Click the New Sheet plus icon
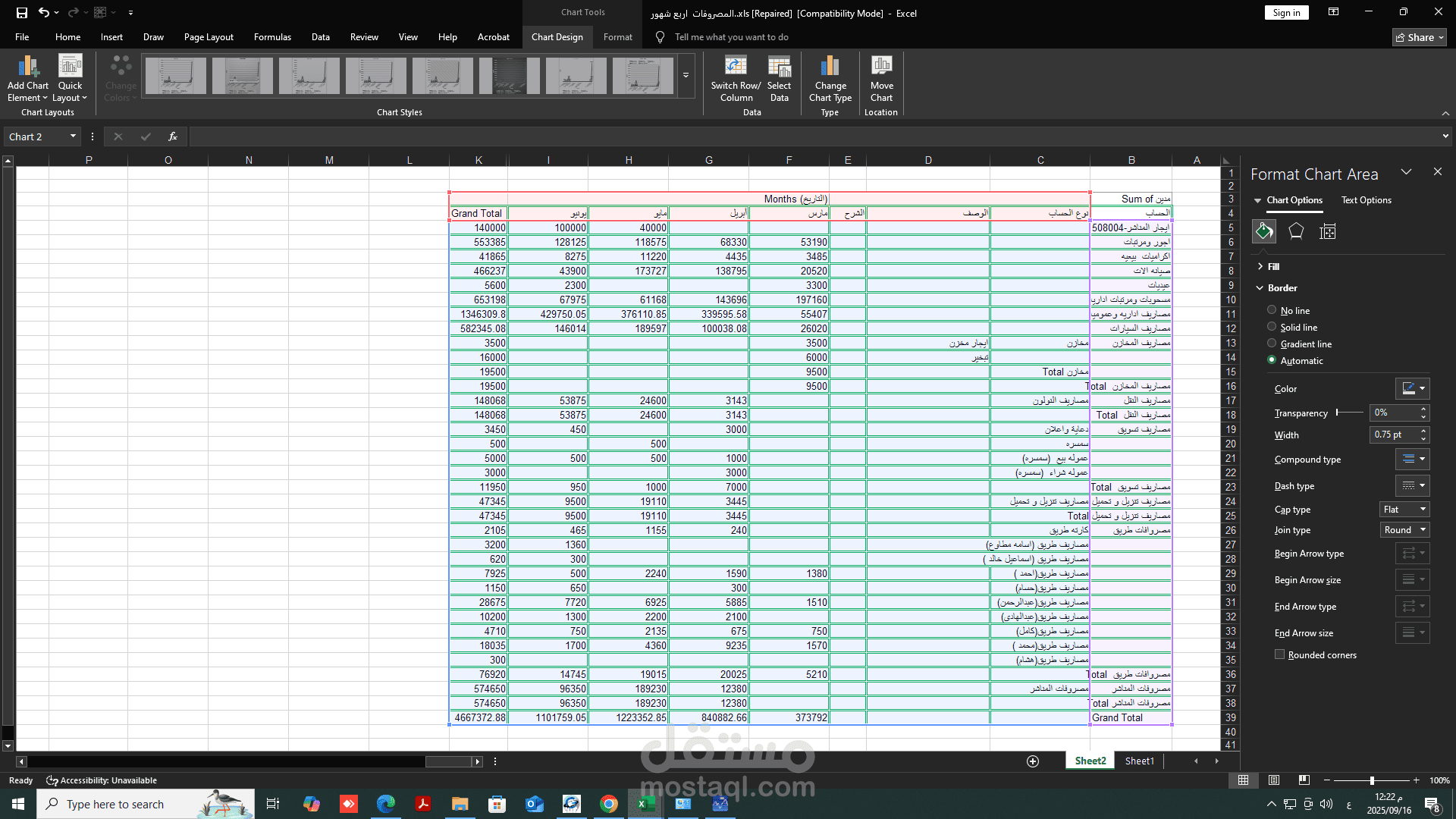This screenshot has height=819, width=1456. point(1033,761)
